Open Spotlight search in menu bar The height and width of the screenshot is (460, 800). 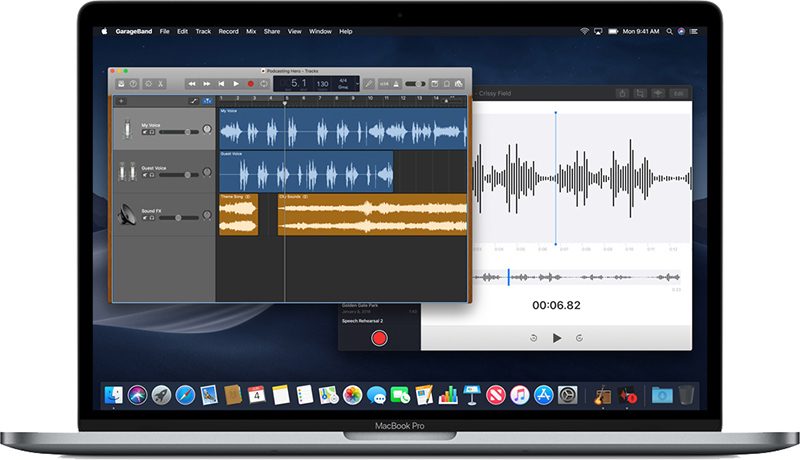pyautogui.click(x=669, y=32)
